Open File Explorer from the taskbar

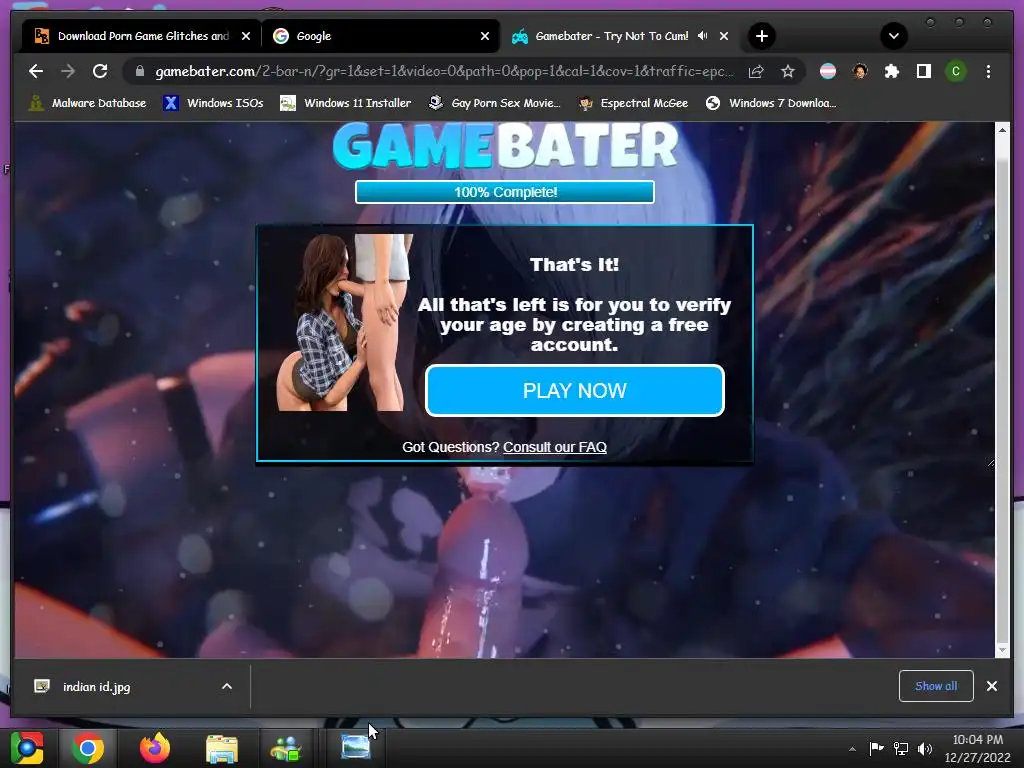222,748
